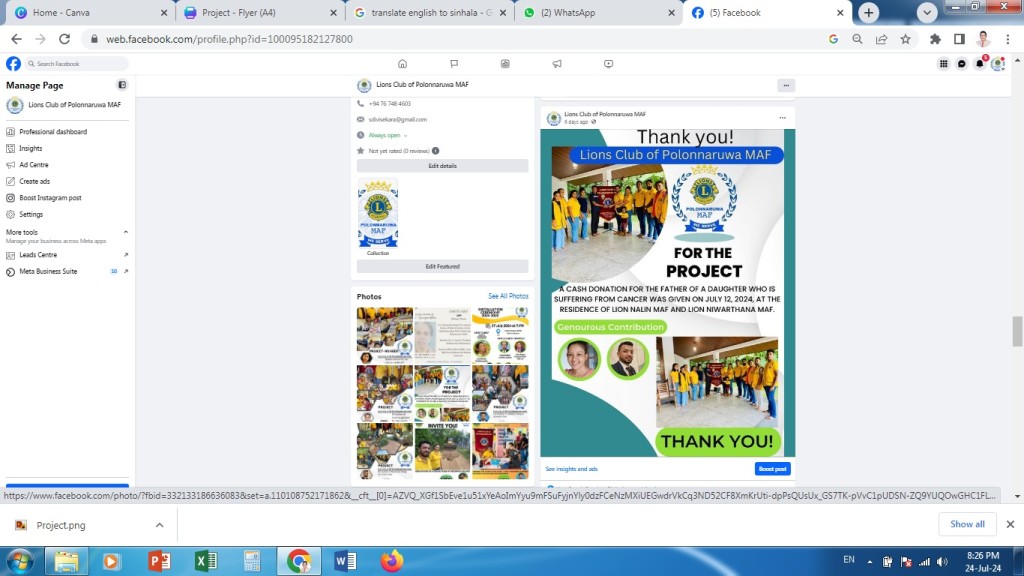Viewport: 1024px width, 576px height.
Task: Open Messenger chat icon
Action: [x=961, y=63]
